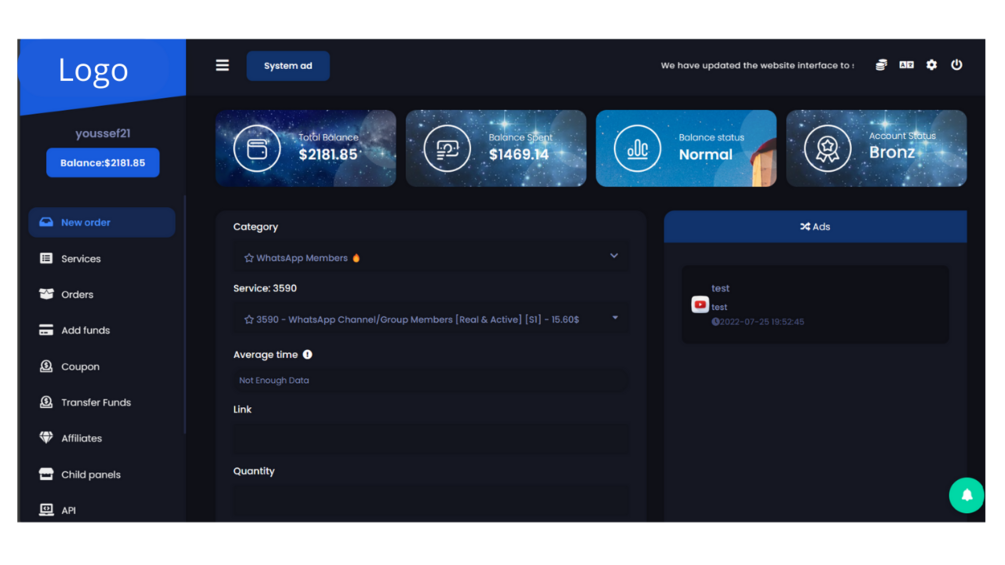Open settings via the gear icon
This screenshot has height=565, width=1005.
(931, 65)
